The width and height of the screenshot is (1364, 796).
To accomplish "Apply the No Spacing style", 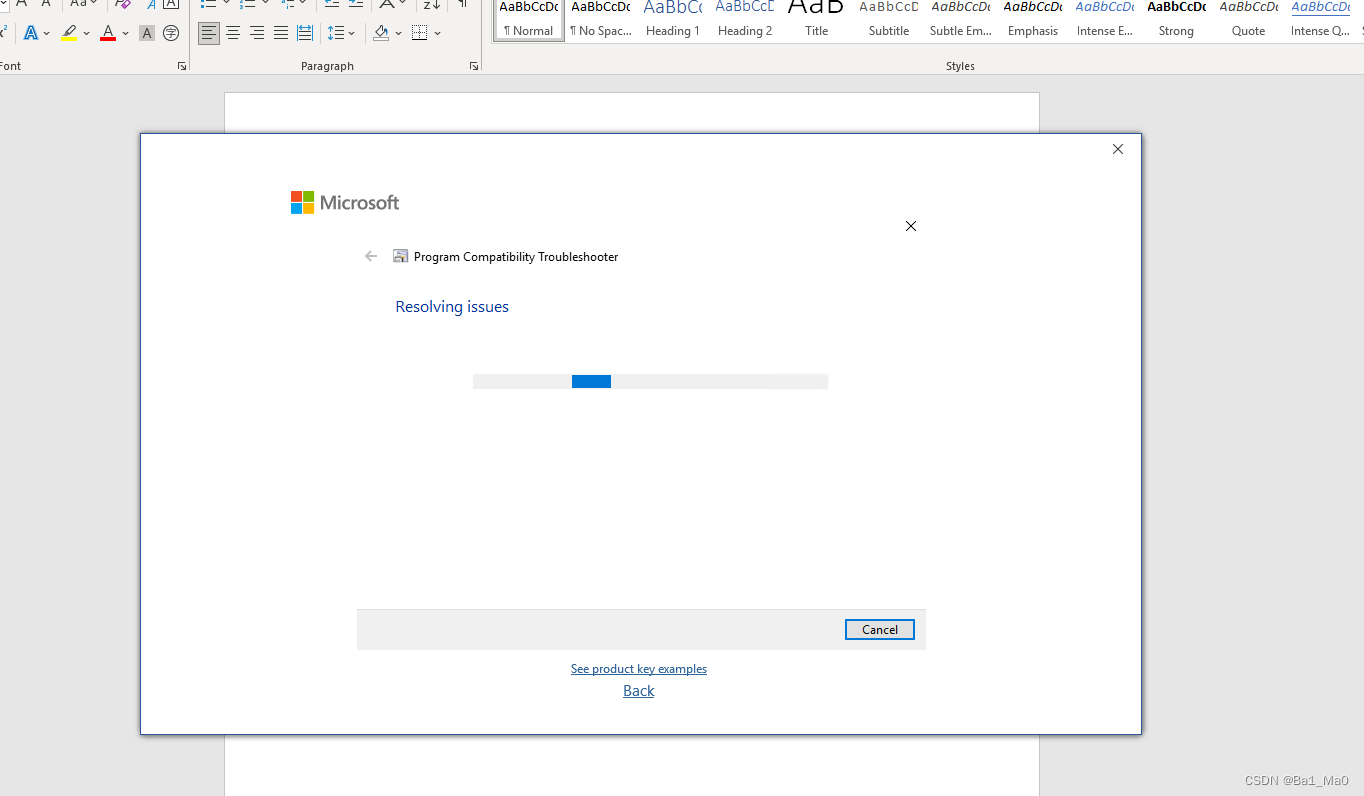I will pos(601,20).
